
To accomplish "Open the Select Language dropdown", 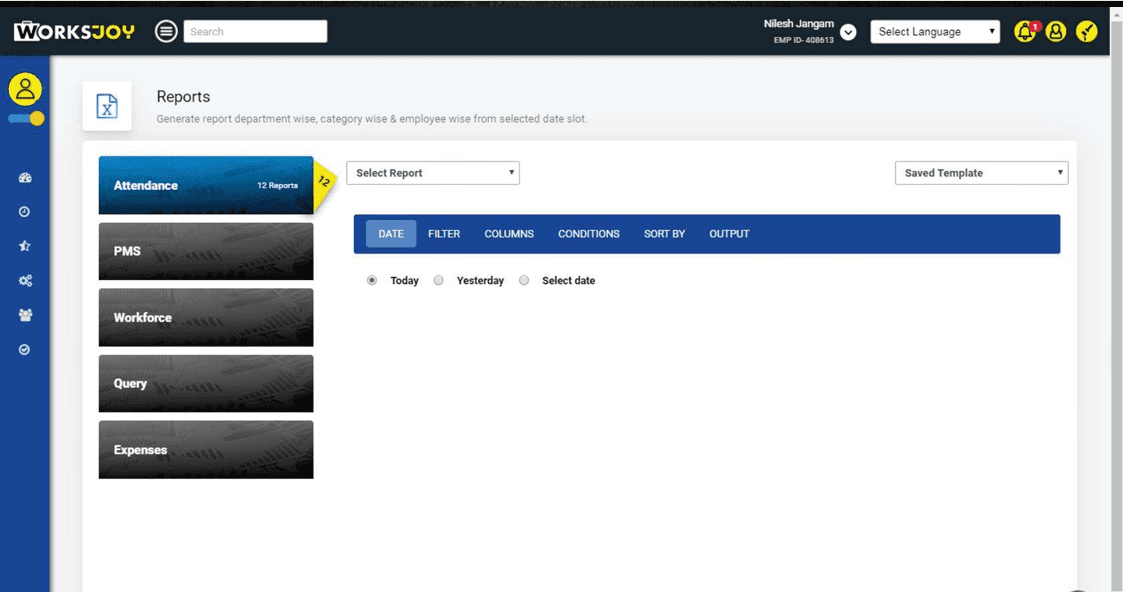I will pyautogui.click(x=934, y=31).
